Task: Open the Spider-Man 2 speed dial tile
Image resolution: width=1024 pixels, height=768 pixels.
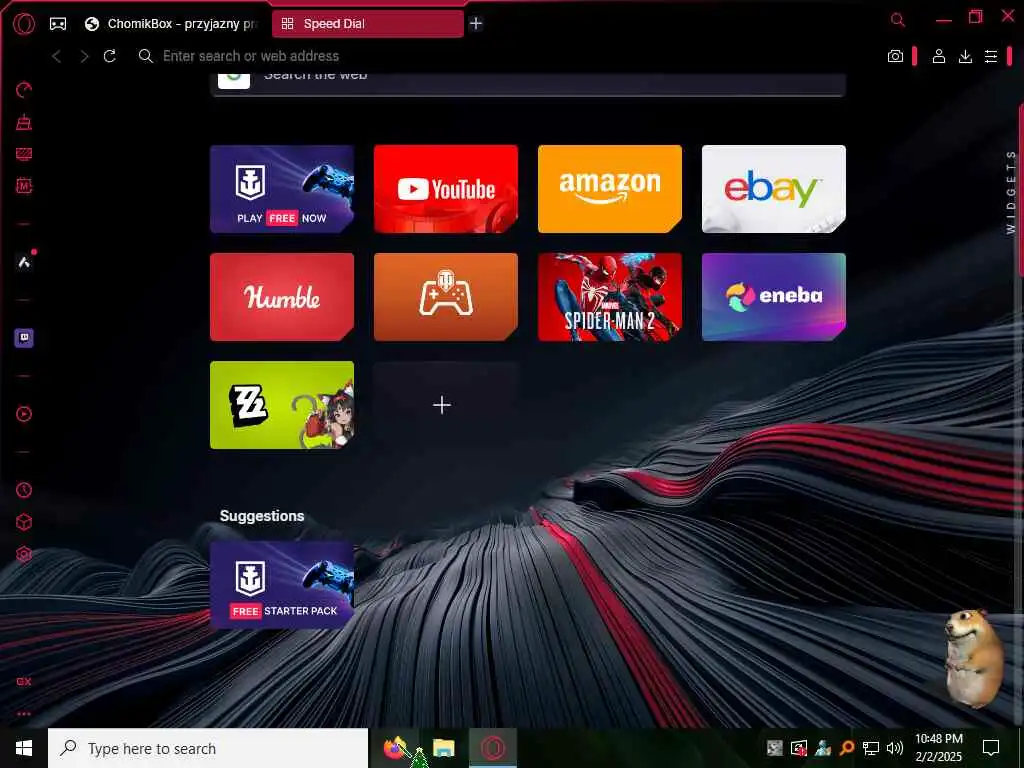Action: 610,297
